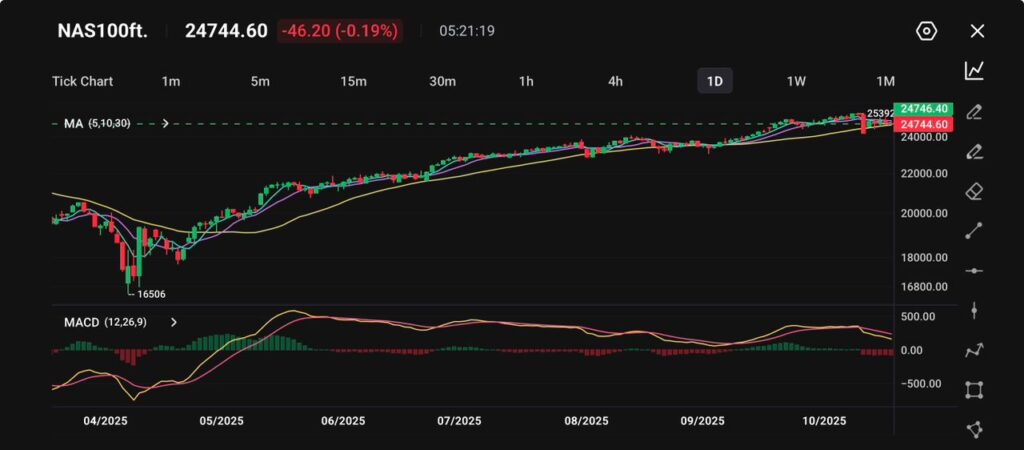Click the NAS100ft. symbol name
Viewport: 1024px width, 450px height.
[102, 31]
